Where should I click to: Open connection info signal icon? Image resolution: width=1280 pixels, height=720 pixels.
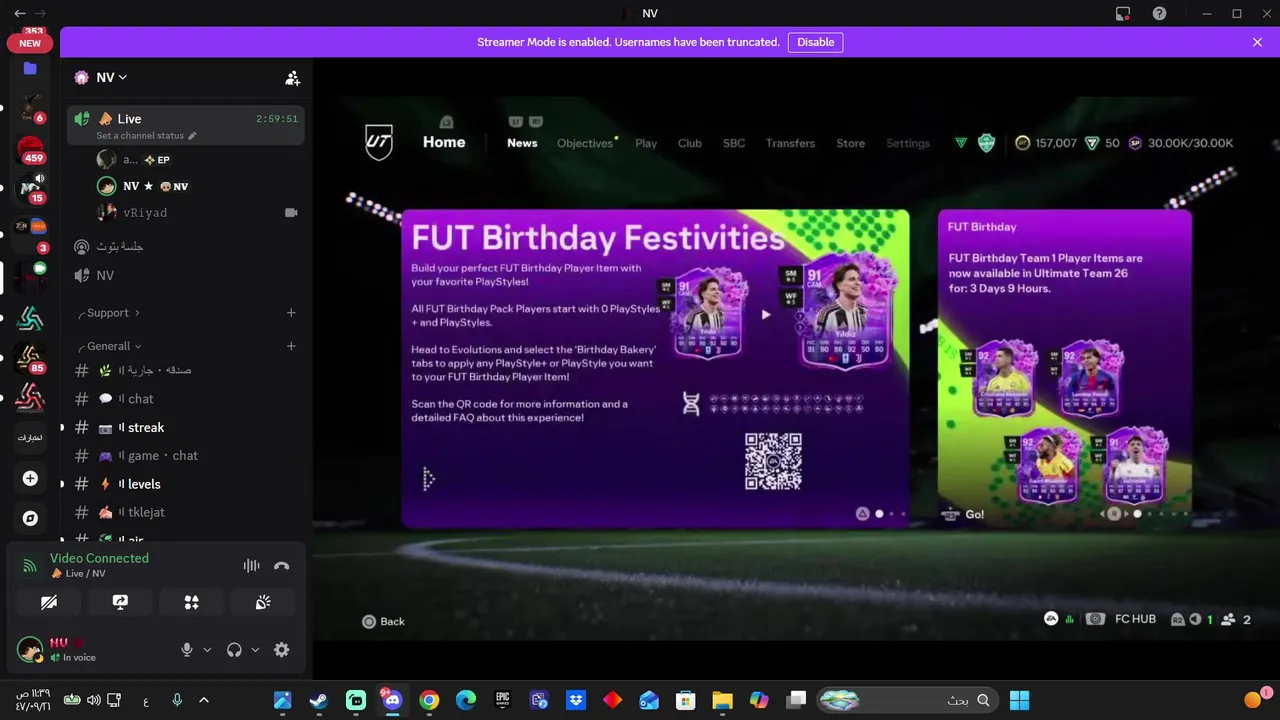30,565
